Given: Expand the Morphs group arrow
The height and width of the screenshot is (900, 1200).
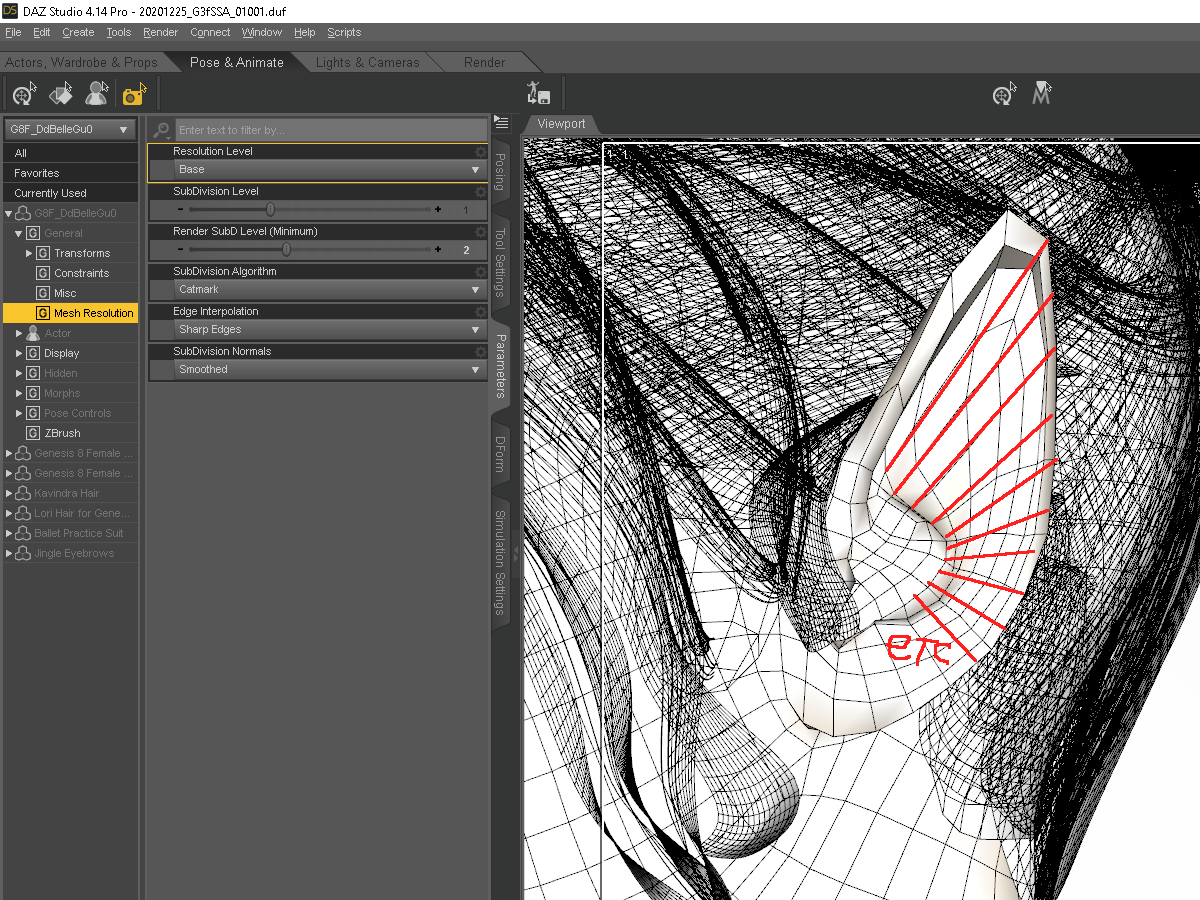Looking at the screenshot, I should tap(18, 393).
